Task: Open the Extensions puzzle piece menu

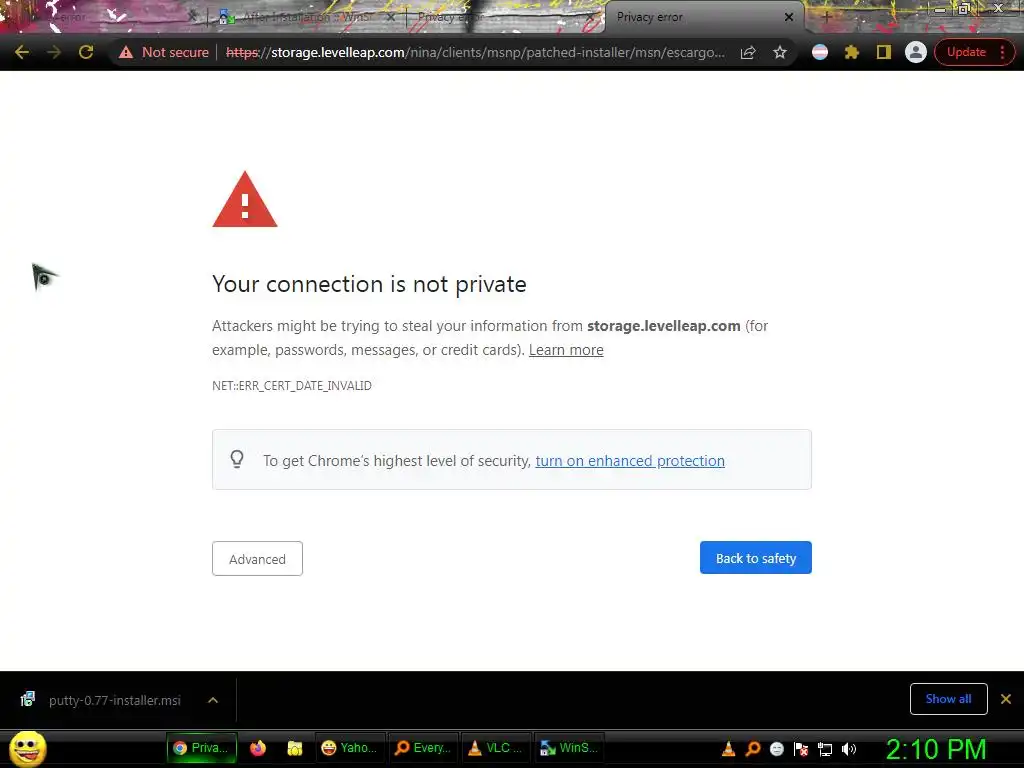Action: click(852, 52)
